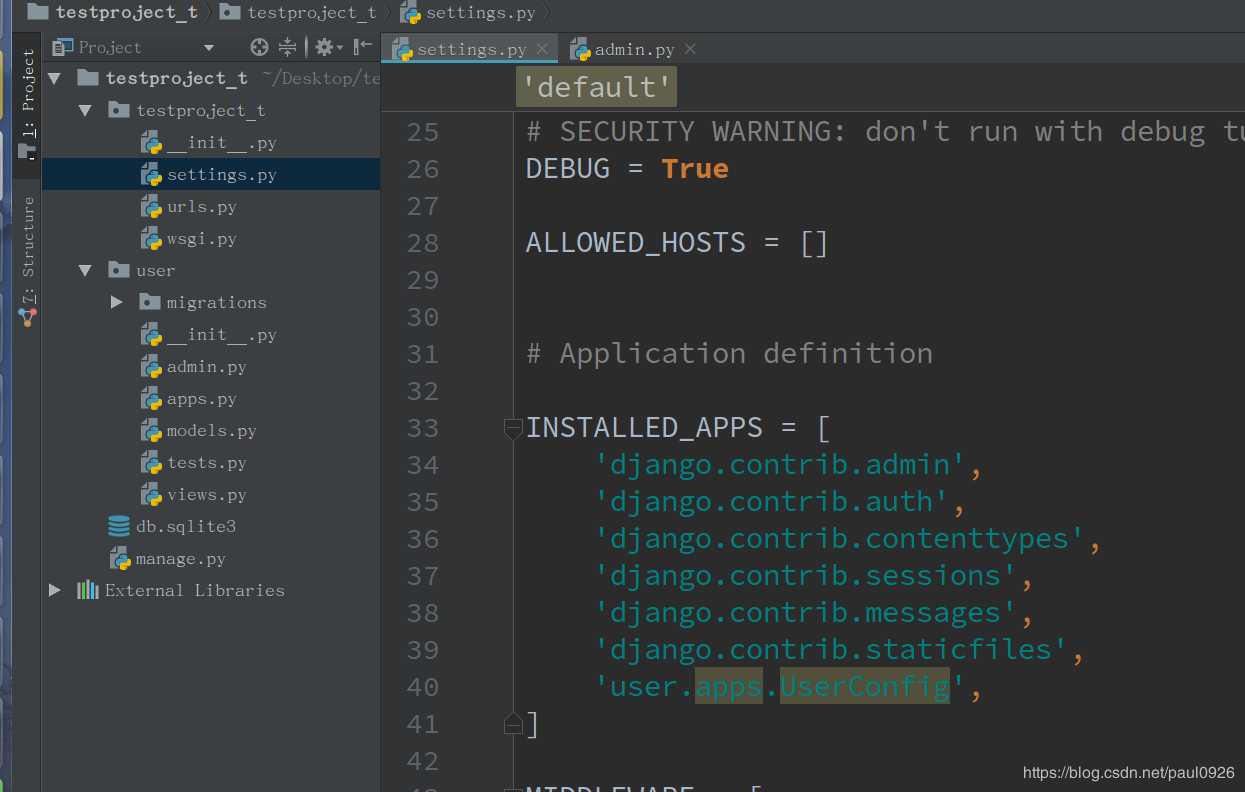Image resolution: width=1245 pixels, height=792 pixels.
Task: Collapse the testproject_t root project node
Action: 55,78
